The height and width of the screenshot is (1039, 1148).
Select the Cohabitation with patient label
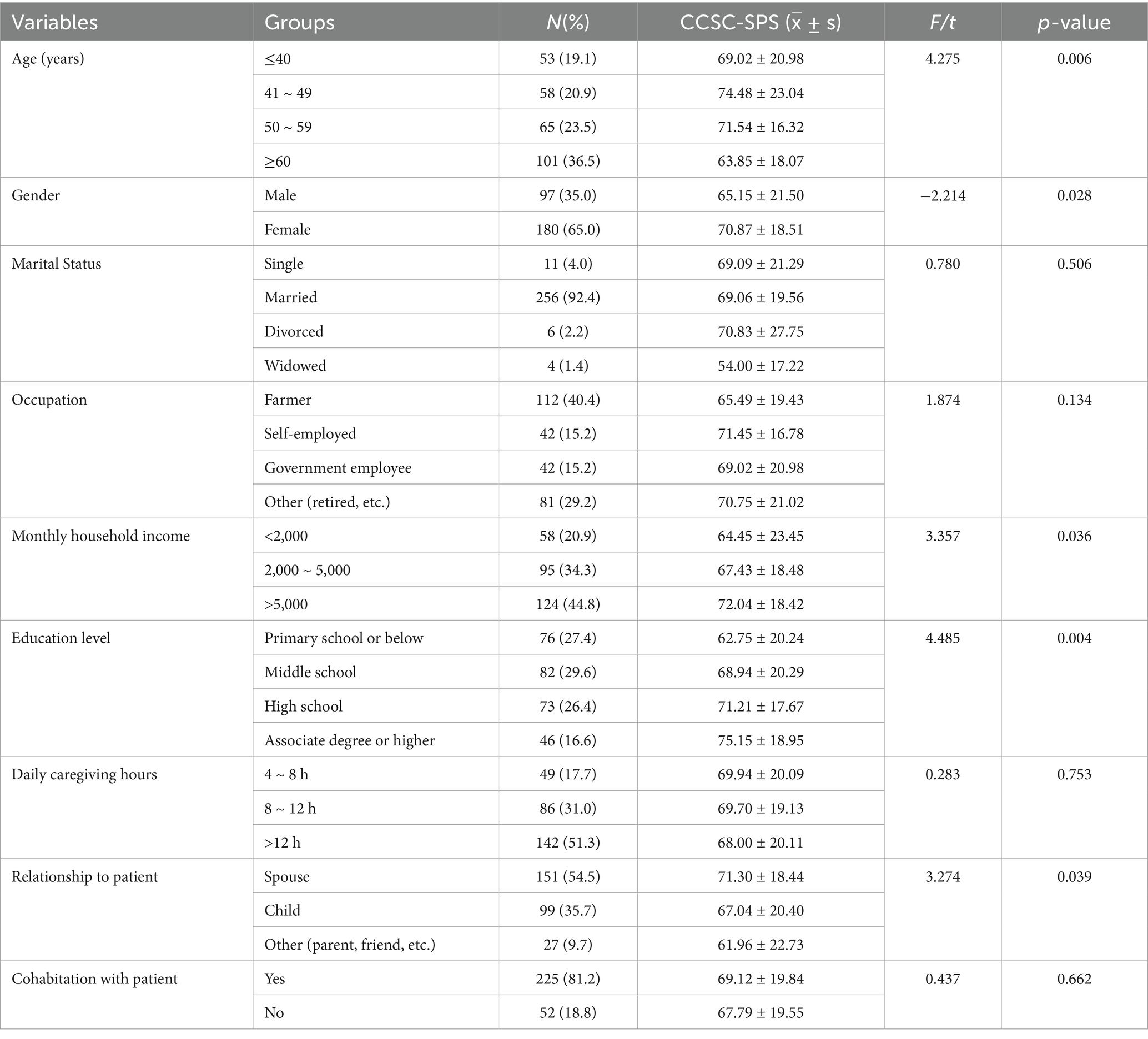[94, 979]
